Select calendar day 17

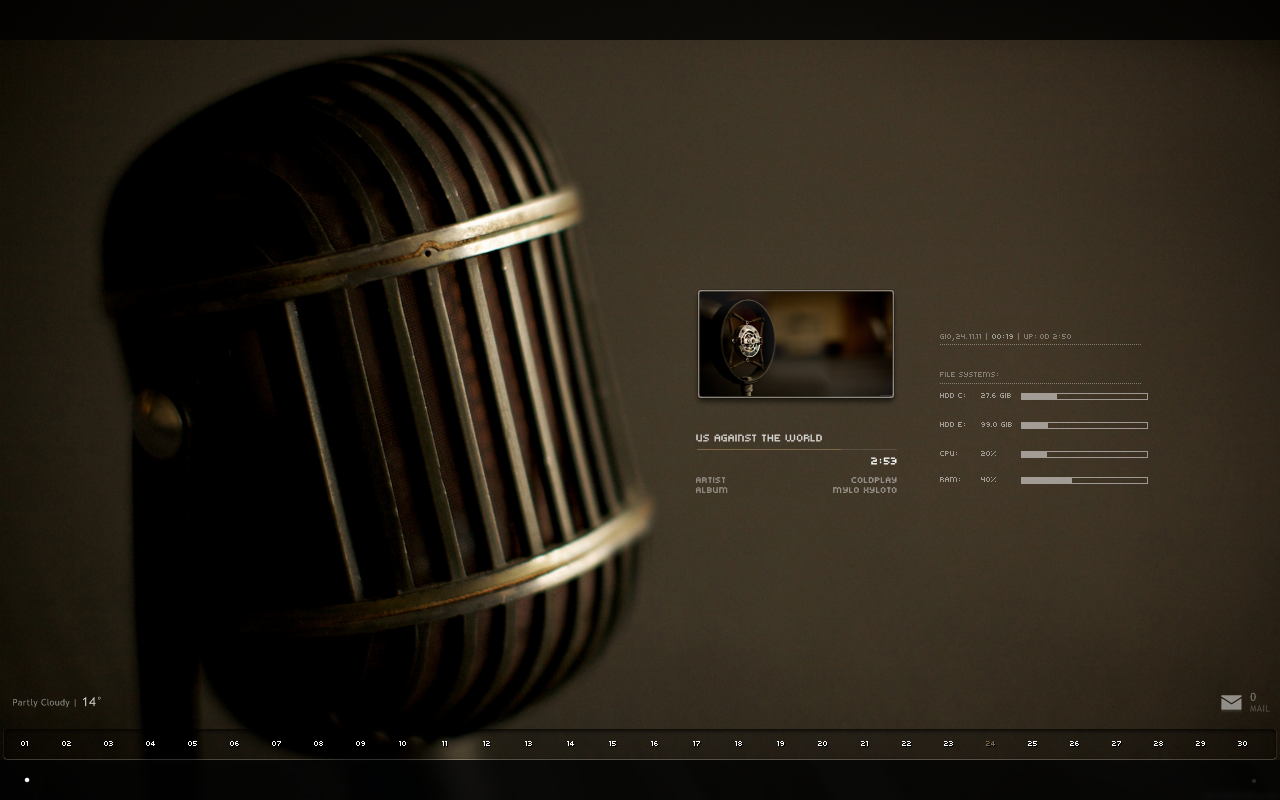[x=696, y=743]
